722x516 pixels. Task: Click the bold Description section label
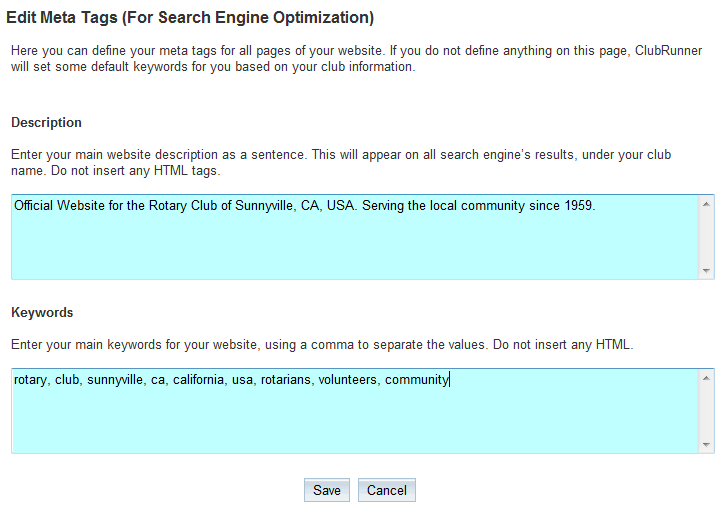pos(46,123)
